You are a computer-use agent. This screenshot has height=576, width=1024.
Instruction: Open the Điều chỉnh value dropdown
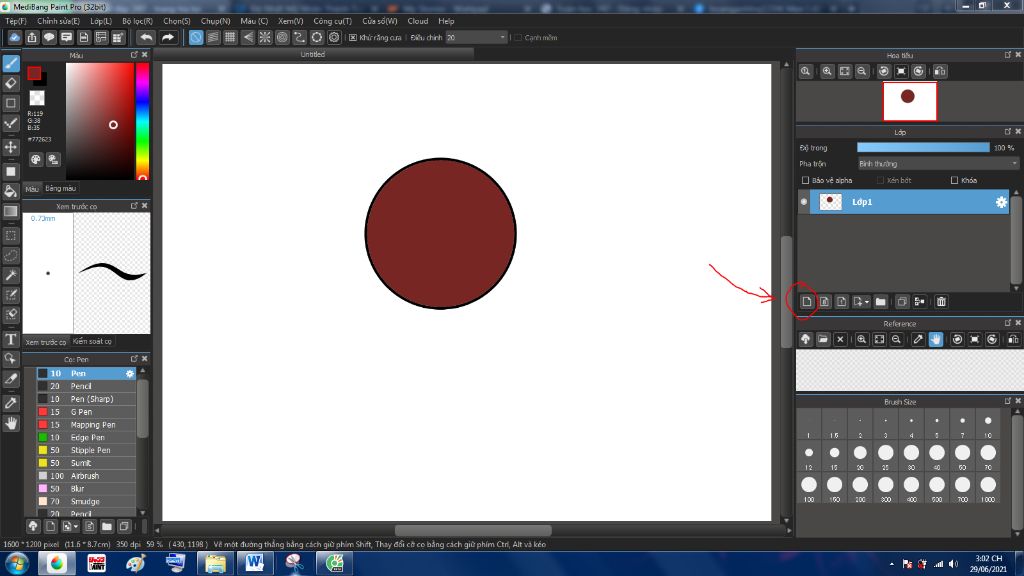[x=476, y=38]
